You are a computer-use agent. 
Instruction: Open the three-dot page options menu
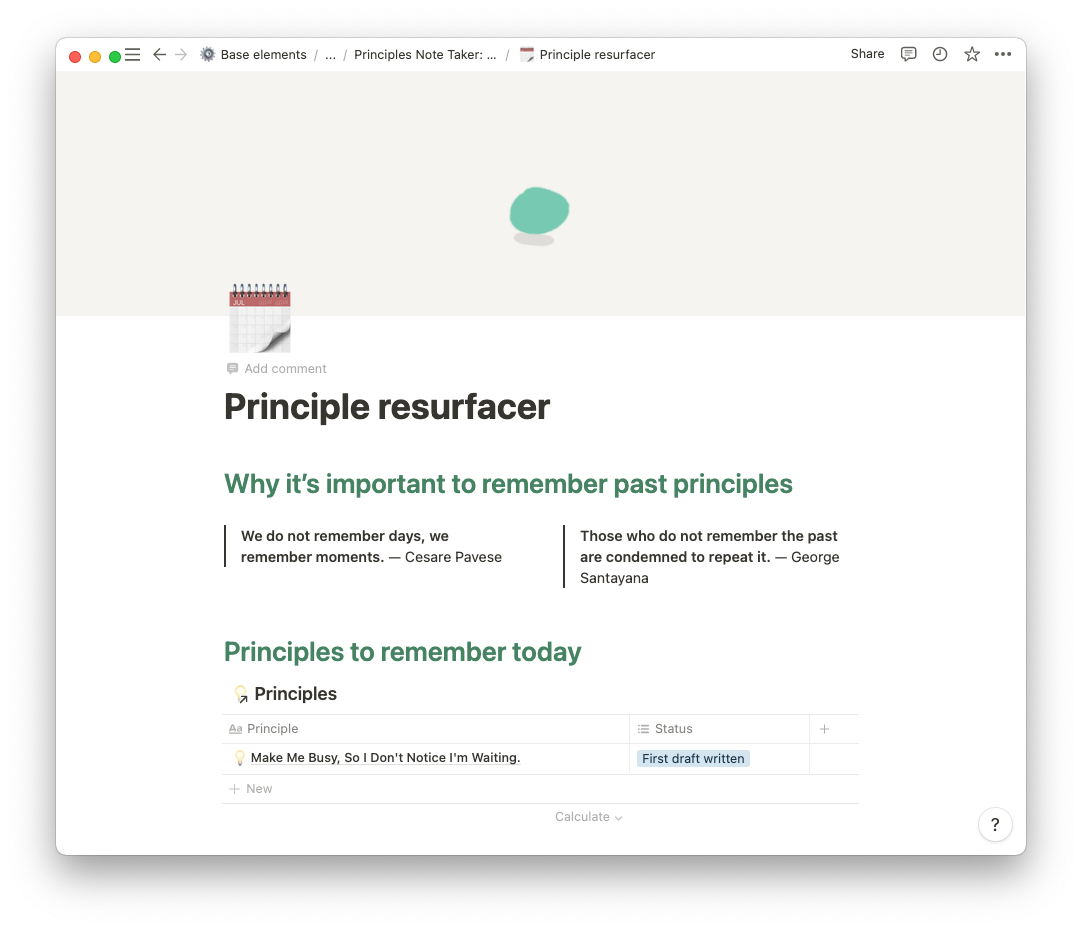pos(1003,55)
